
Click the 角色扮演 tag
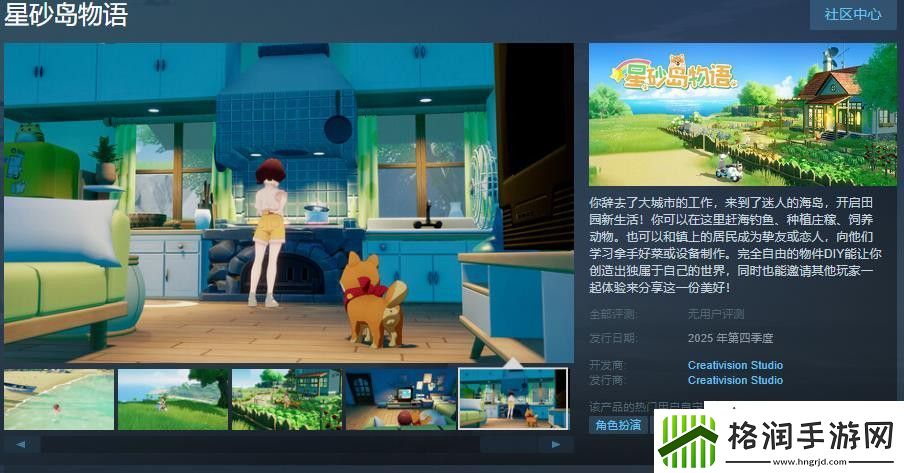618,425
